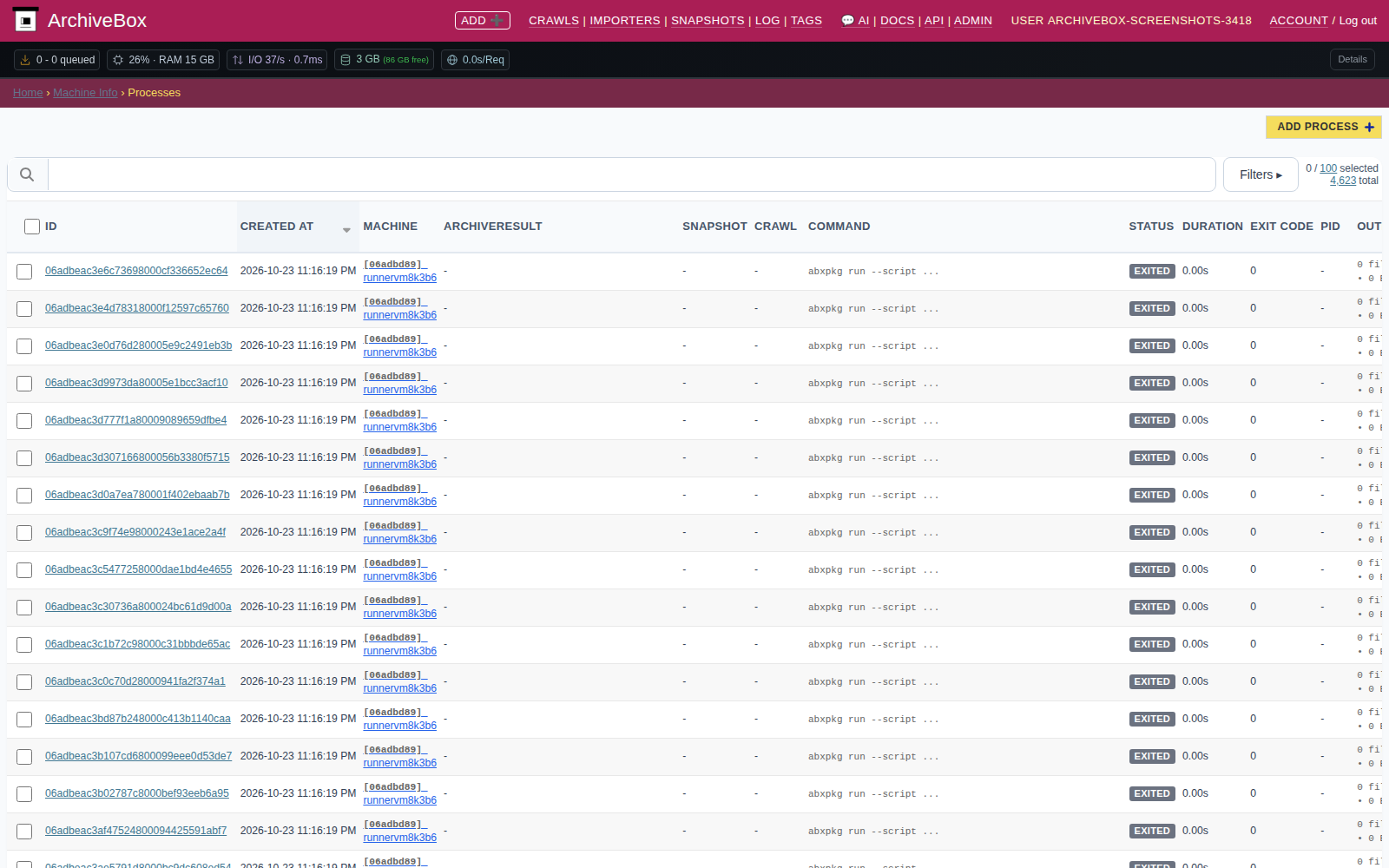Click the globe requests-per-second indicator
This screenshot has width=1389, height=868.
(475, 60)
